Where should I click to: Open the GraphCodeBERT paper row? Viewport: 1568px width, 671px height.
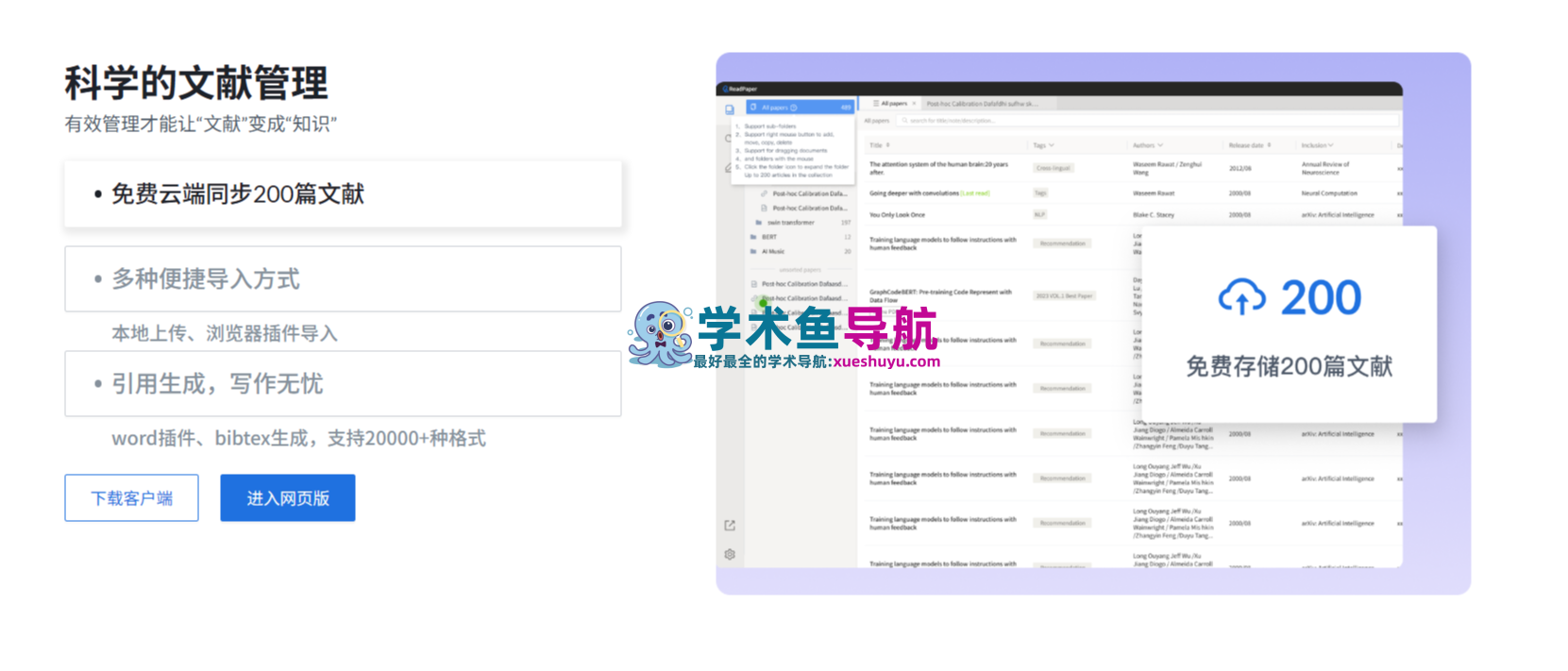click(x=940, y=295)
